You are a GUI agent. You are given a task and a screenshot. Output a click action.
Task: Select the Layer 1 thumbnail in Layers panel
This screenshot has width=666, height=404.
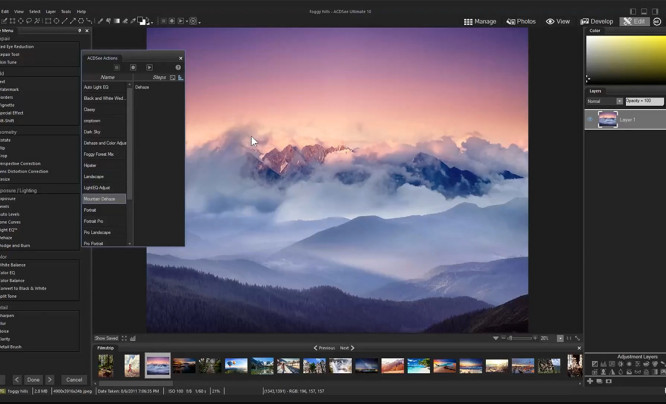608,119
